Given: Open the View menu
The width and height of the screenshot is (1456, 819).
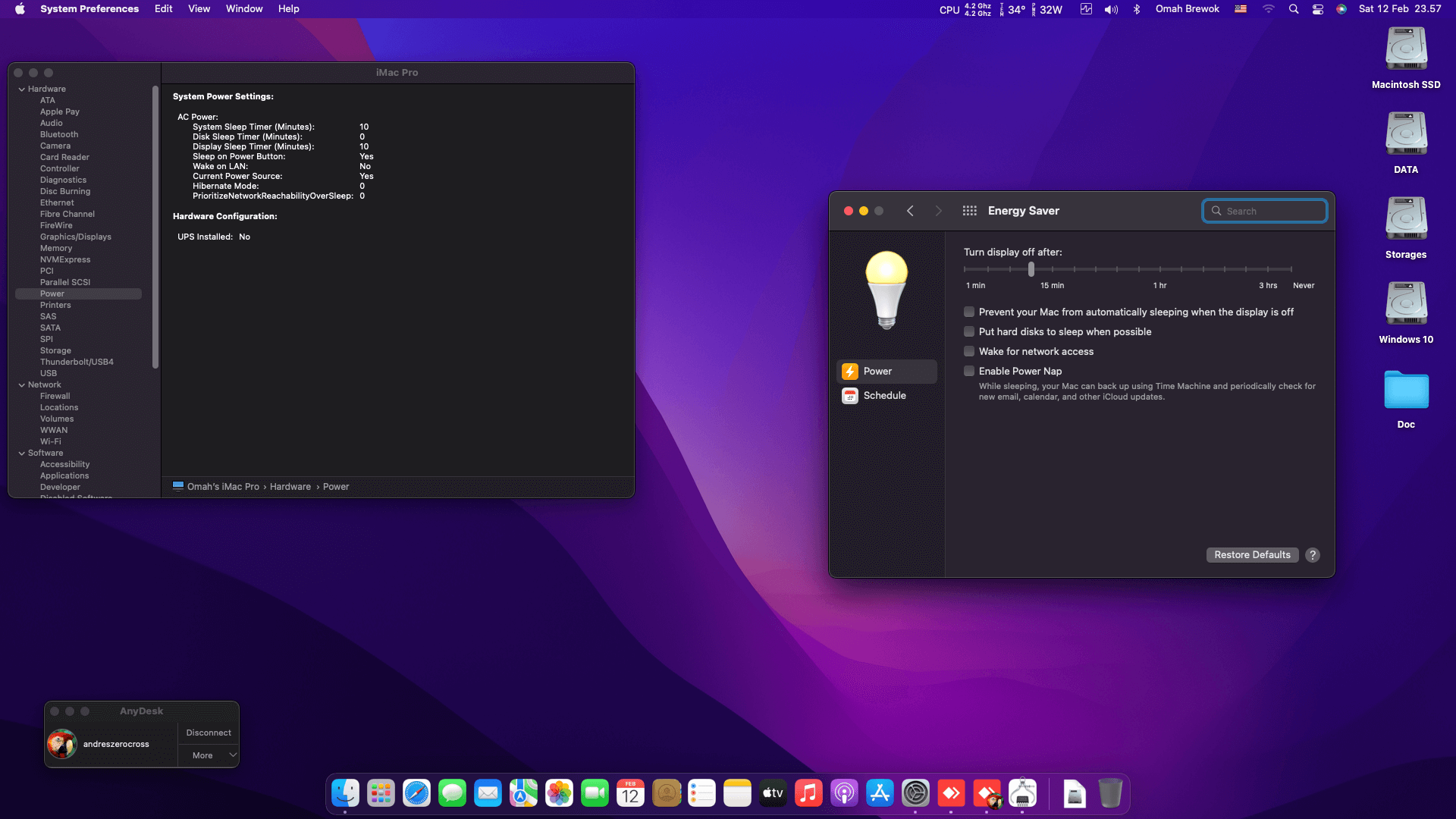Looking at the screenshot, I should 199,9.
